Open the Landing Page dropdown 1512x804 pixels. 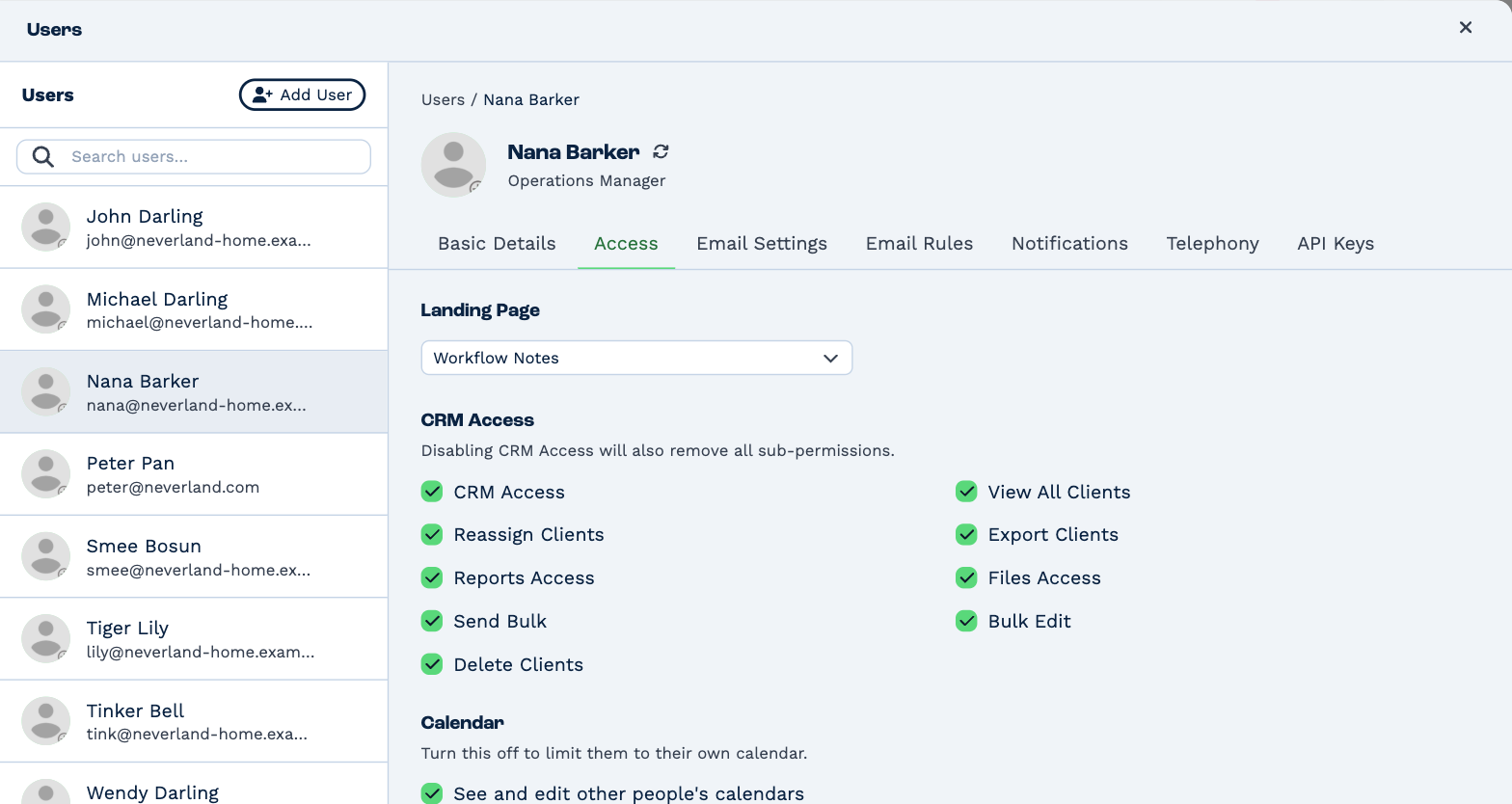(x=636, y=358)
